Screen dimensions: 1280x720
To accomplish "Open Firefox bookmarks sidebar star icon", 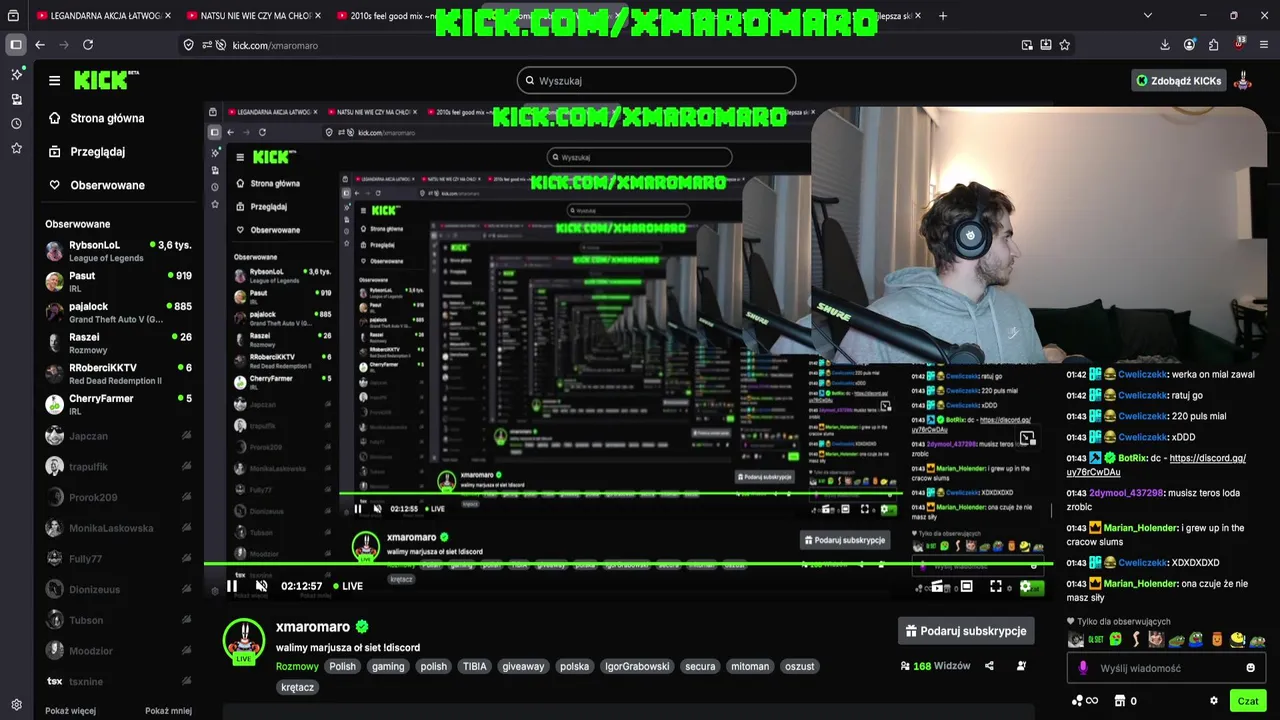I will [x=16, y=148].
